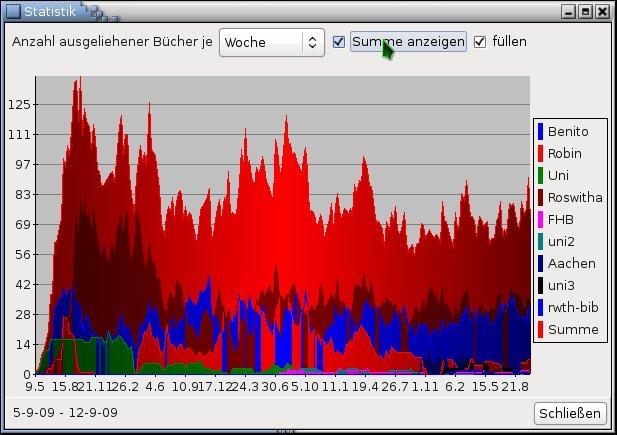
Task: Click the 42 y-axis value
Action: (x=22, y=284)
